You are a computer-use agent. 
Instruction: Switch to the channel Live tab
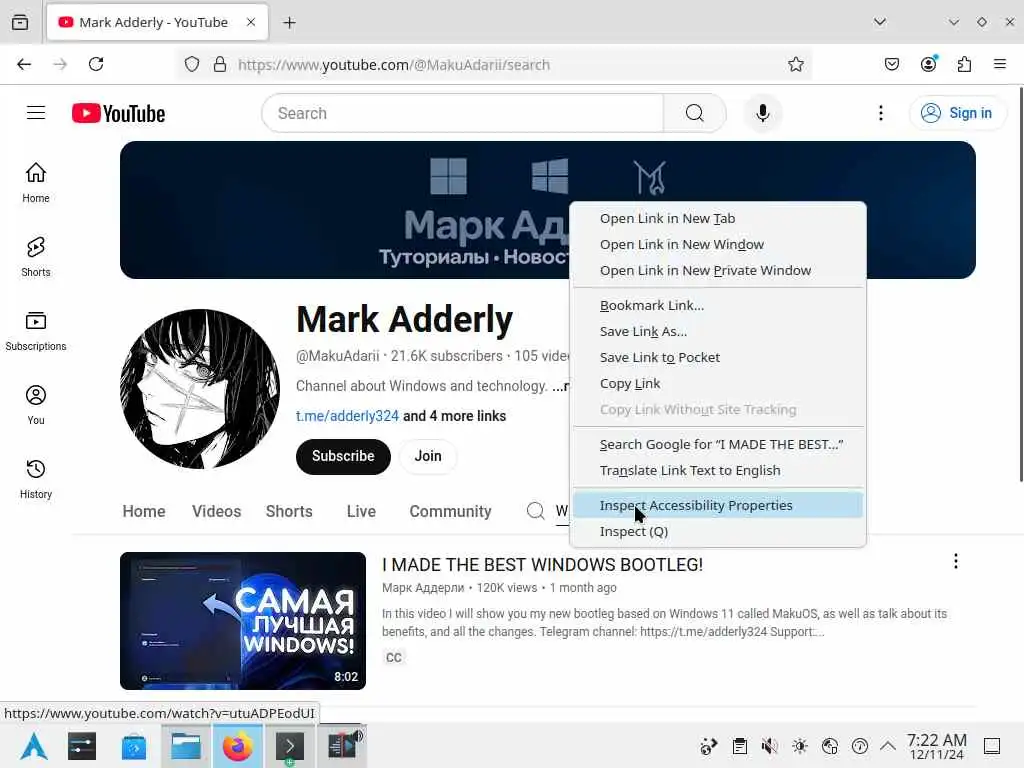361,511
